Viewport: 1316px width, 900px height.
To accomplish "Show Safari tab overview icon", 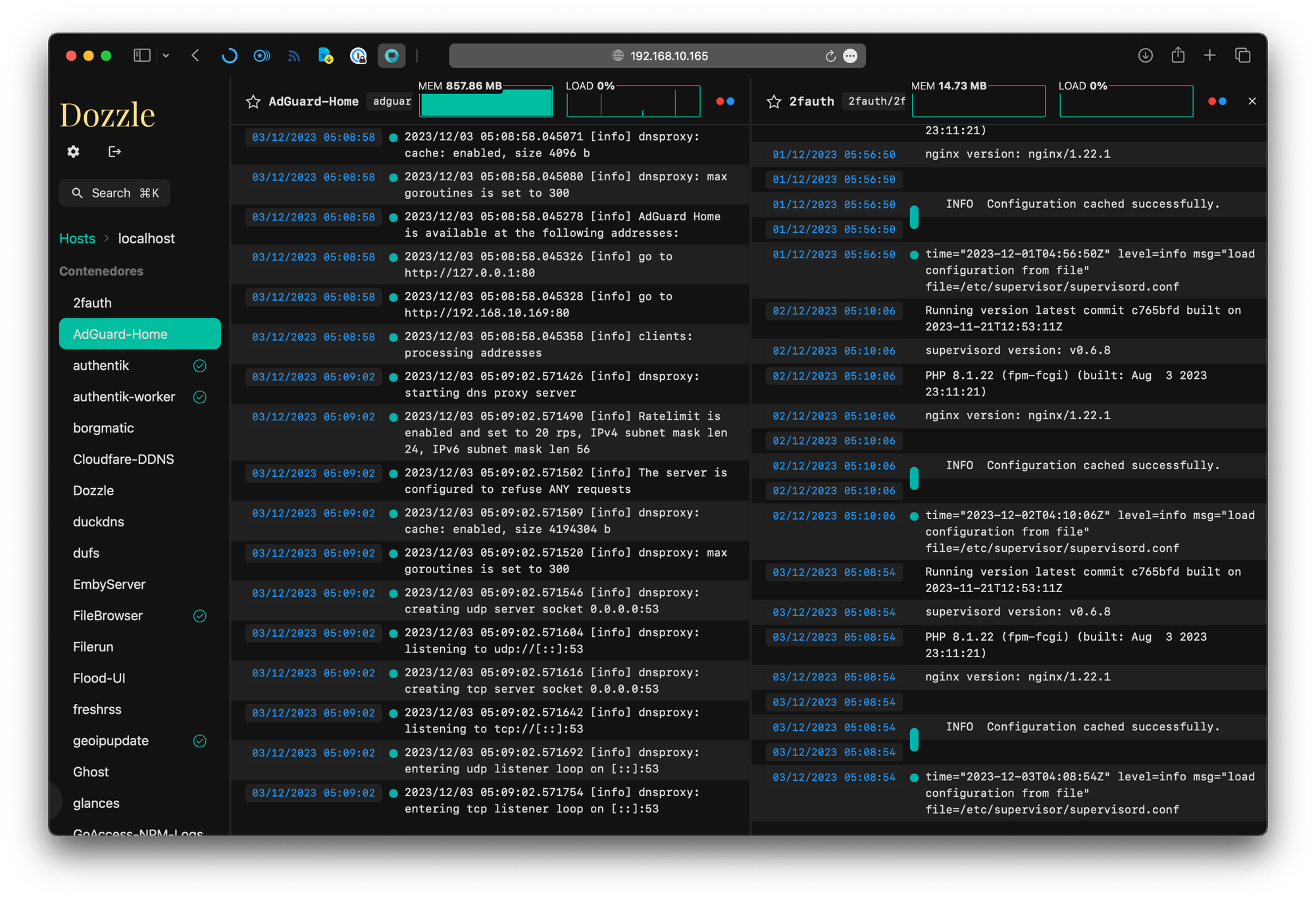I will (x=1242, y=55).
